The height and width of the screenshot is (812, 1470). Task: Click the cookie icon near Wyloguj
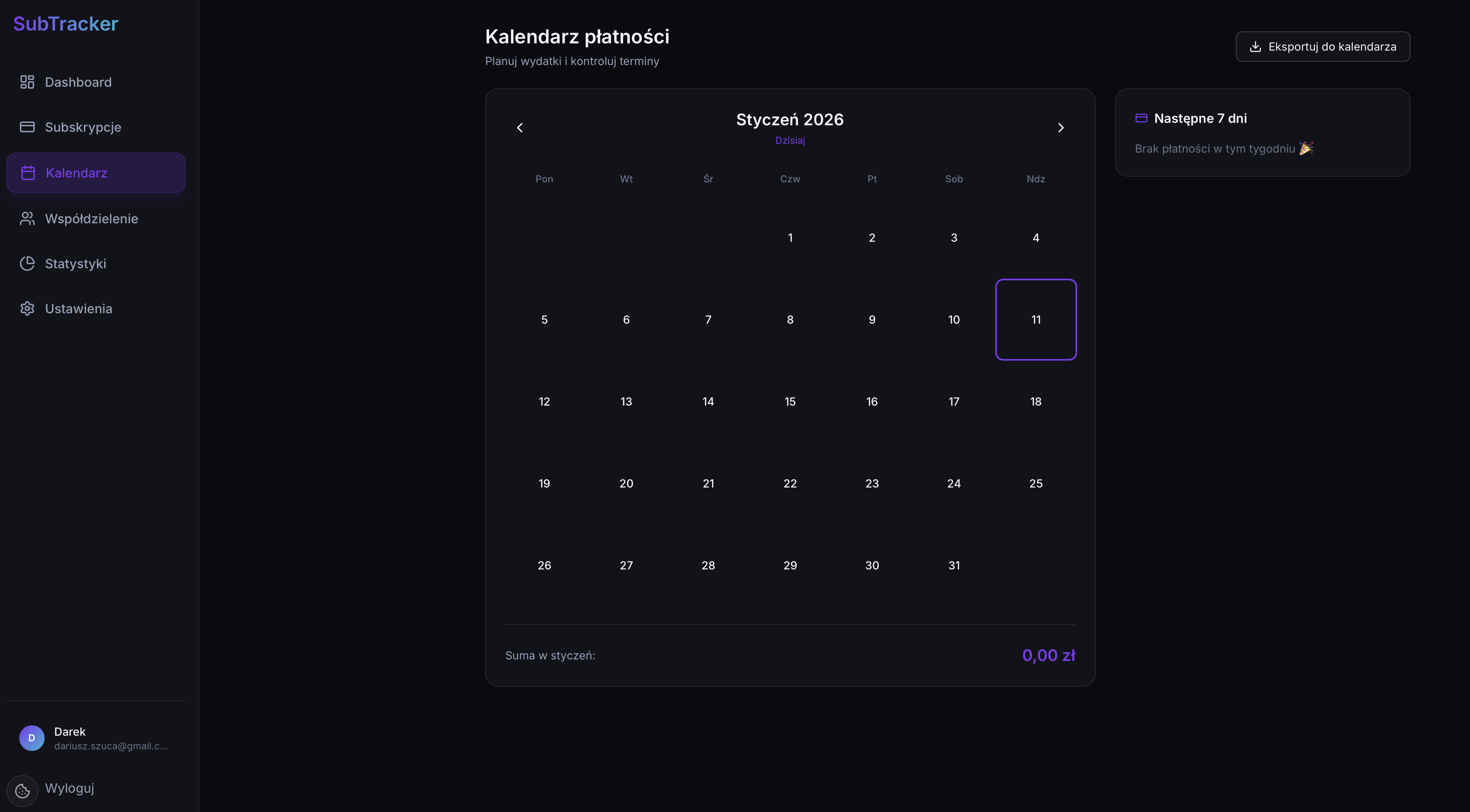22,790
